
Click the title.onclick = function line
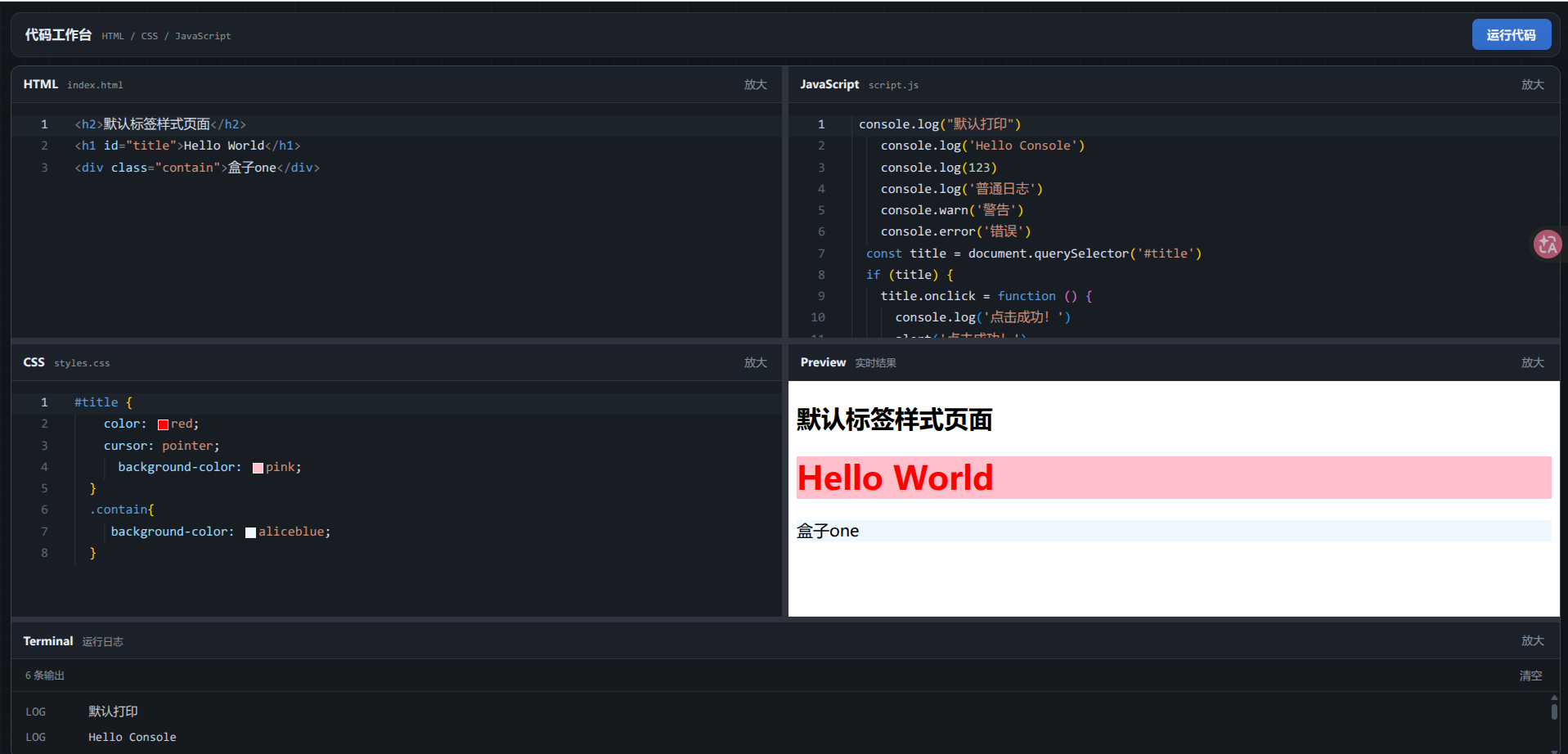point(986,296)
